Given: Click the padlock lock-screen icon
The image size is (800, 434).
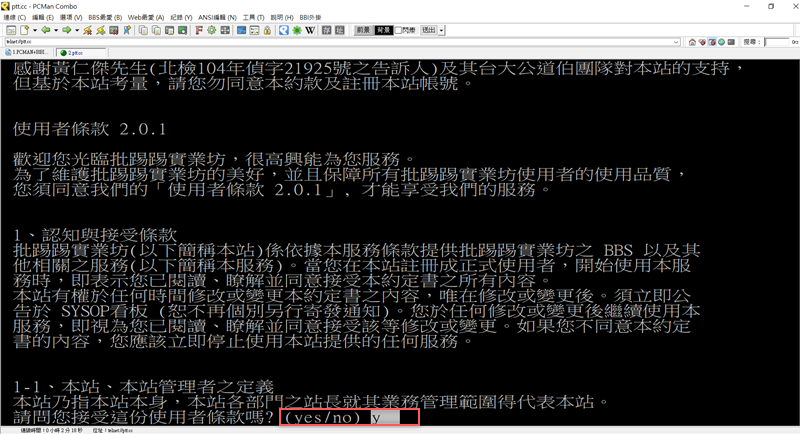Looking at the screenshot, I should [267, 30].
